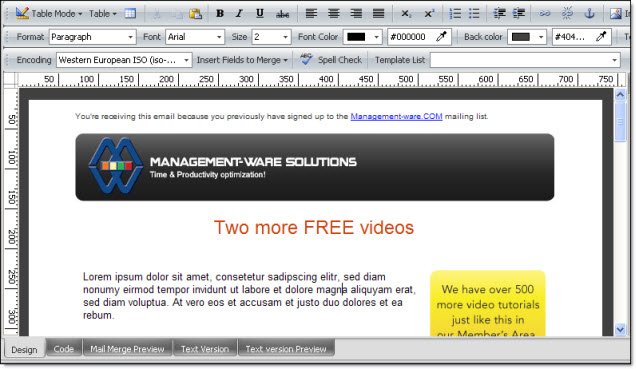Pick back color with the eyedropper

tap(601, 36)
